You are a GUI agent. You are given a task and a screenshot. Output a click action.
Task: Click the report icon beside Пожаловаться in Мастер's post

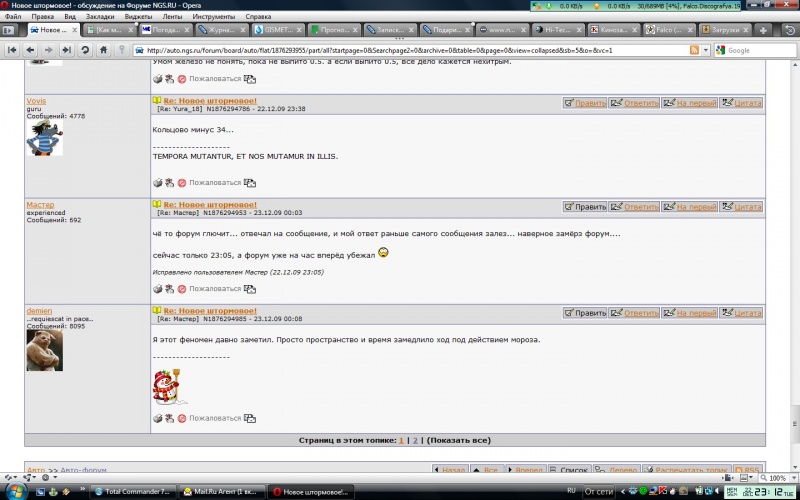click(x=182, y=289)
